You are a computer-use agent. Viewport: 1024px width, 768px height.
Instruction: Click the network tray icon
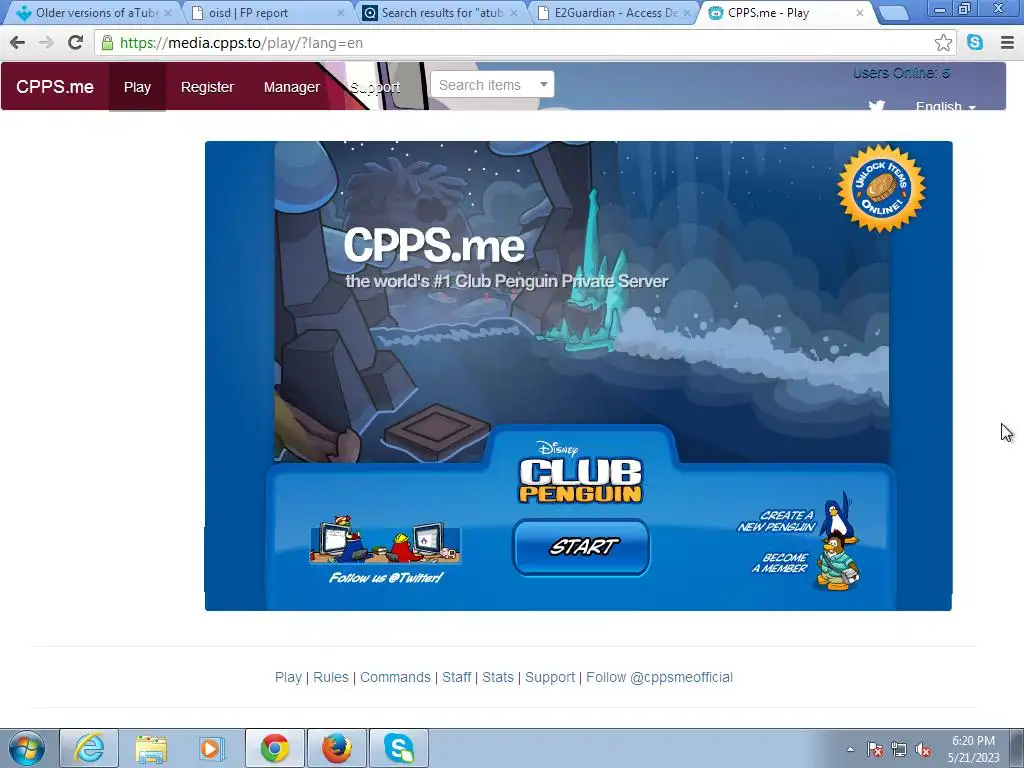click(899, 749)
